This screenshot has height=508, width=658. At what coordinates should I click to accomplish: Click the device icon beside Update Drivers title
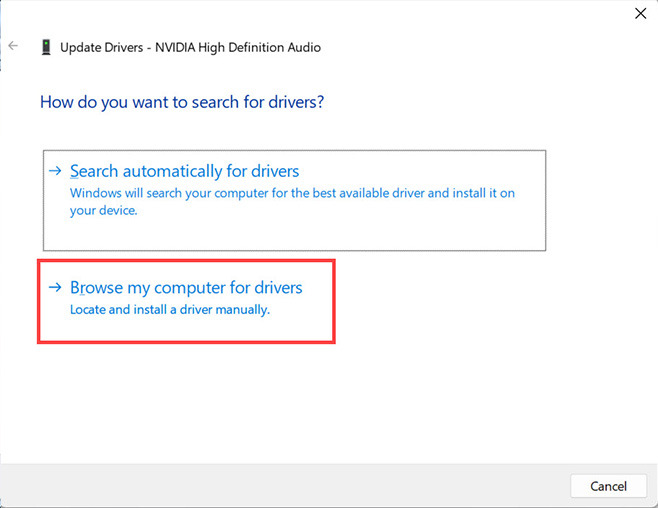46,47
